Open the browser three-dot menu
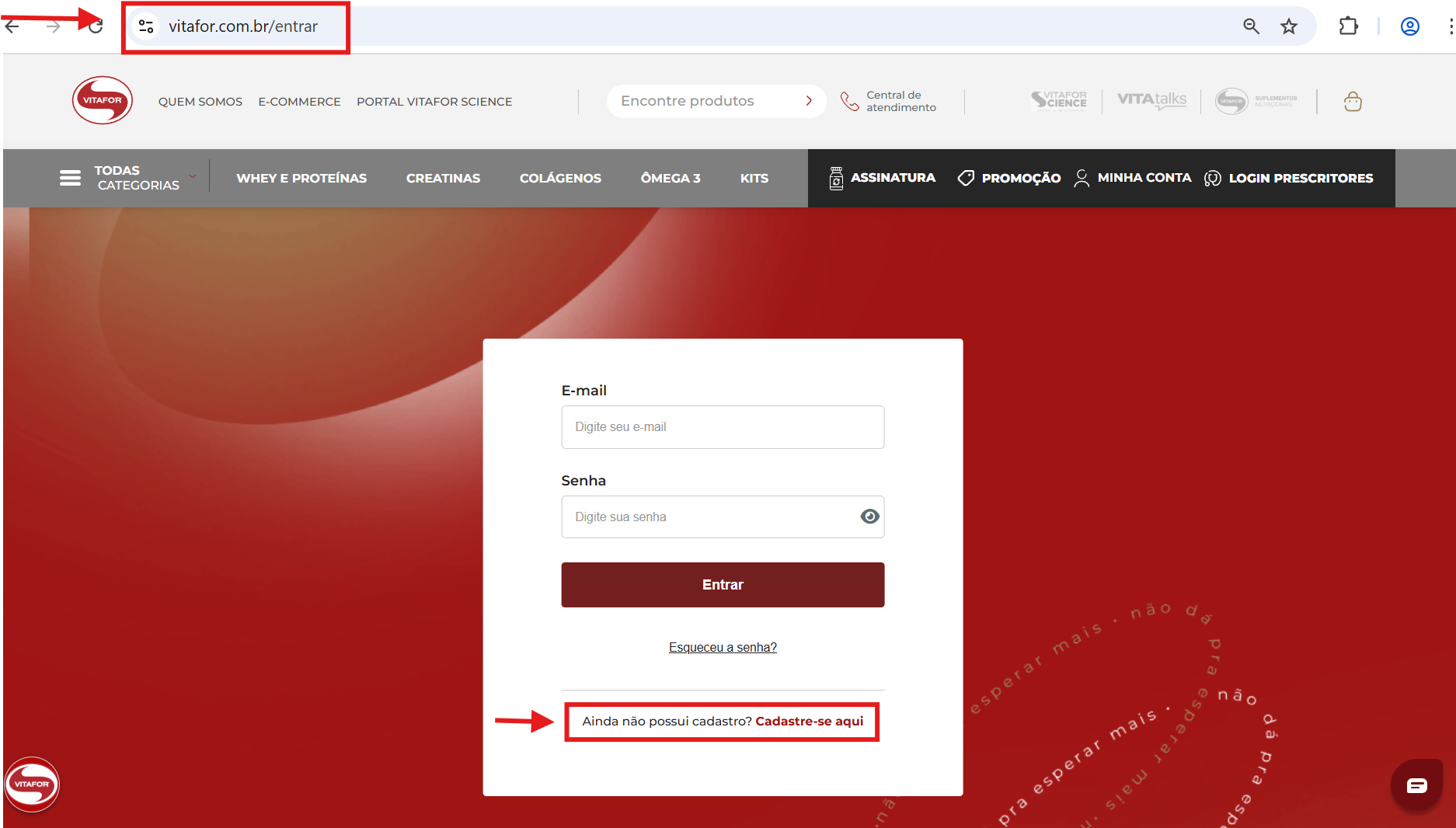Viewport: 1456px width, 828px height. coord(1450,26)
